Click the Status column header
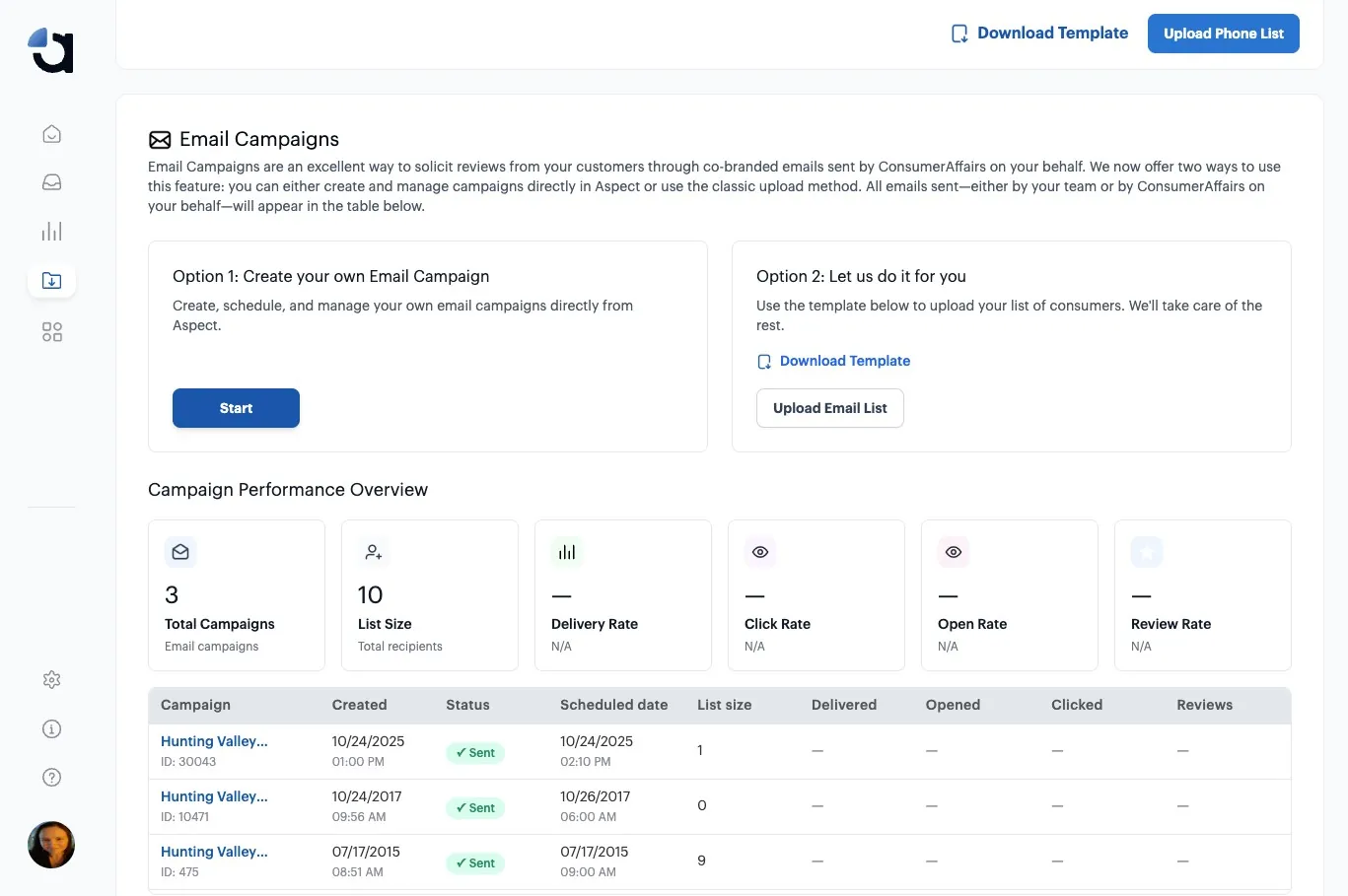Image resolution: width=1348 pixels, height=896 pixels. [x=467, y=705]
